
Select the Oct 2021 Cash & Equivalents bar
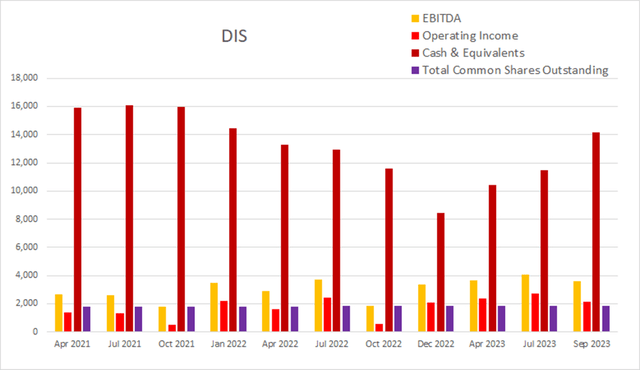tap(181, 219)
